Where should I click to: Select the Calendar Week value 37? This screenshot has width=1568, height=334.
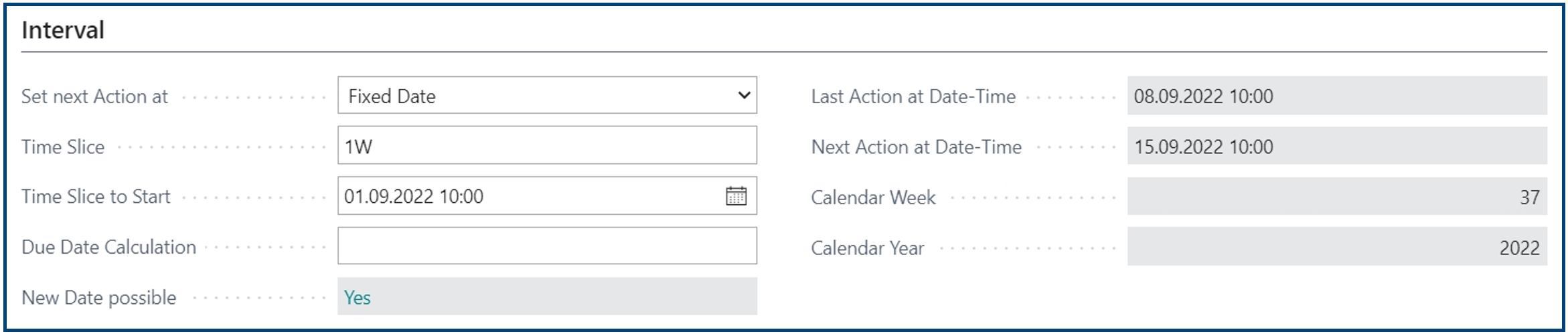click(x=1529, y=197)
